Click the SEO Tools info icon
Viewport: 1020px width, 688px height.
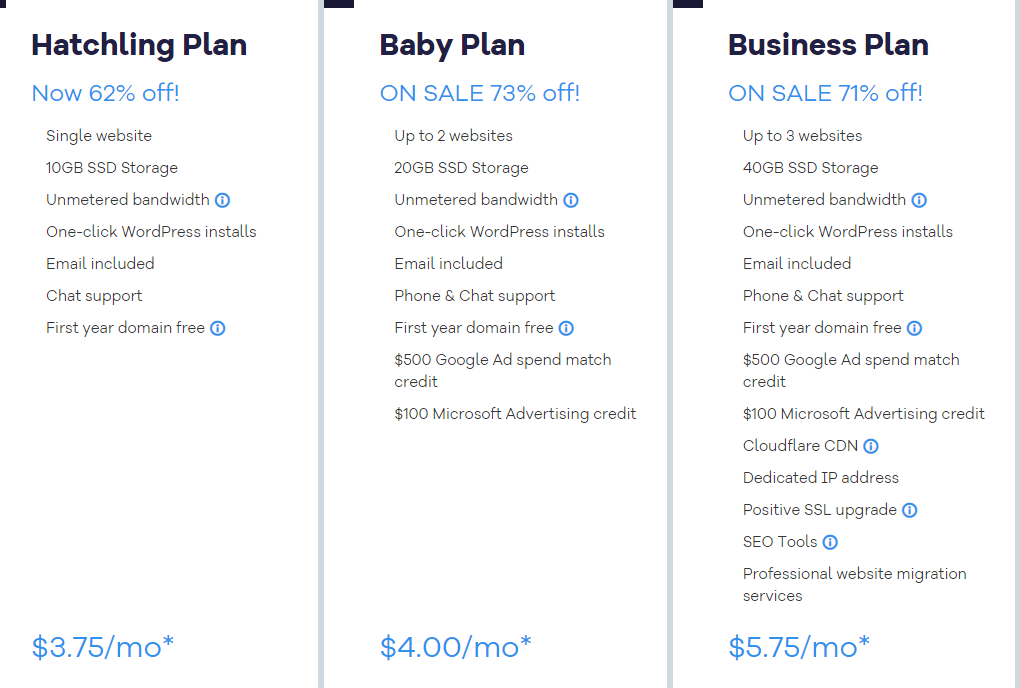coord(830,542)
